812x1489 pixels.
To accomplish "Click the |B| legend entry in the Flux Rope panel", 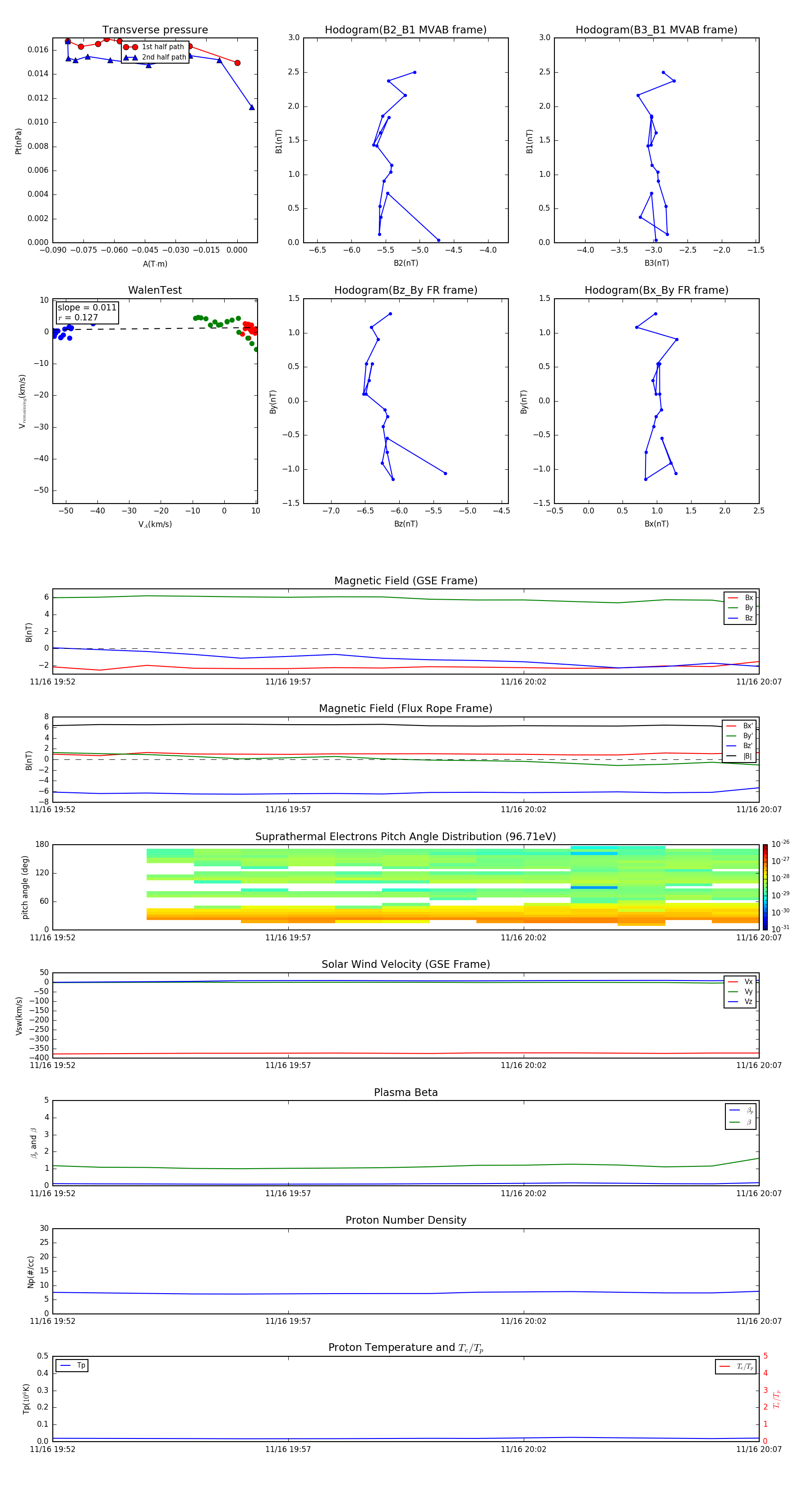I will click(739, 756).
